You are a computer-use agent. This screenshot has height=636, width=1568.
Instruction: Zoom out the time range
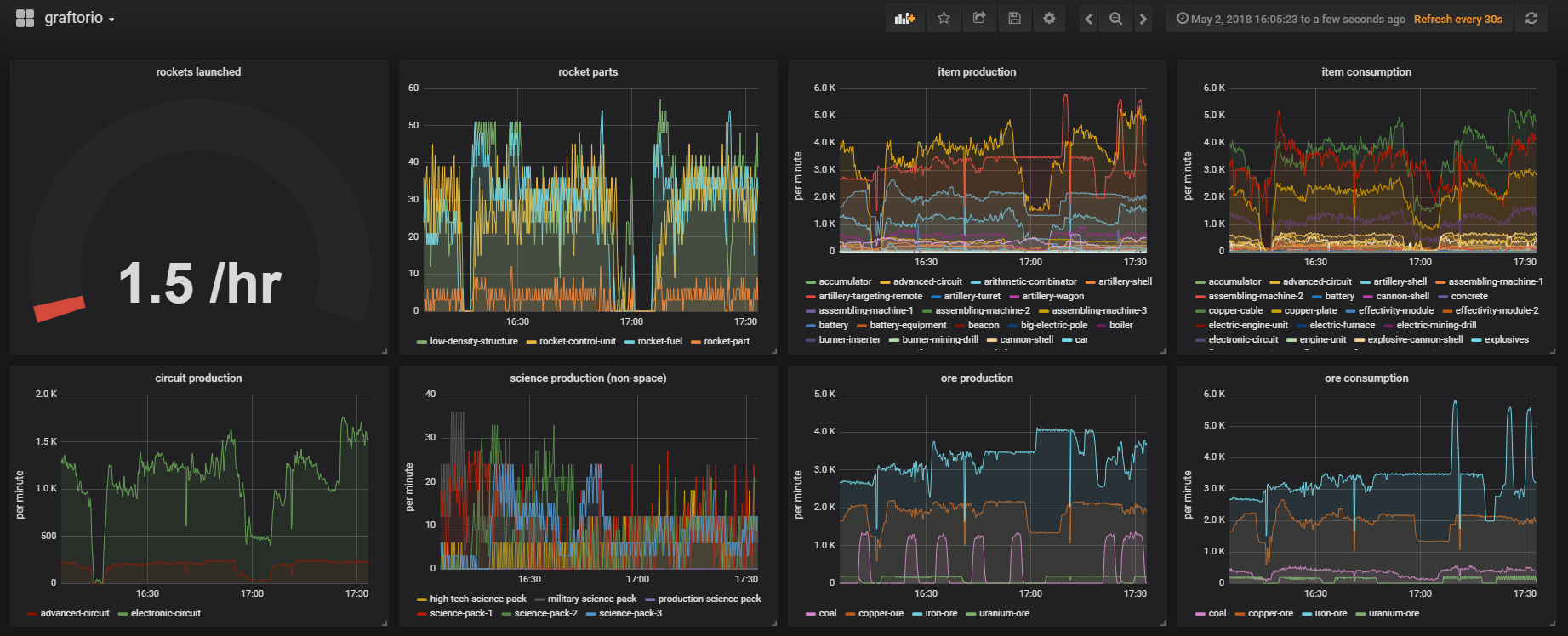point(1115,19)
